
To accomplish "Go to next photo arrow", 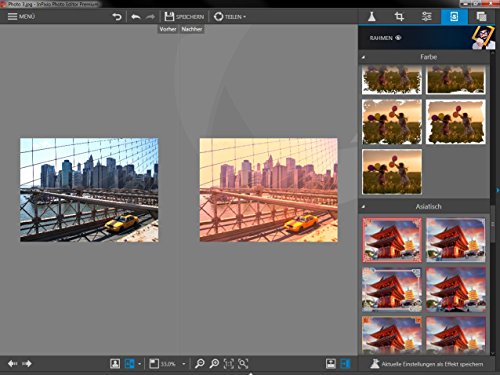I will click(x=27, y=363).
